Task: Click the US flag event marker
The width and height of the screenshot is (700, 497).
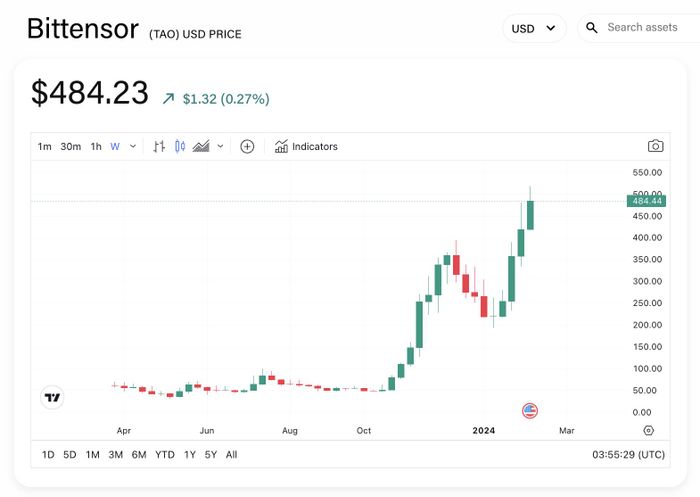Action: pyautogui.click(x=530, y=410)
